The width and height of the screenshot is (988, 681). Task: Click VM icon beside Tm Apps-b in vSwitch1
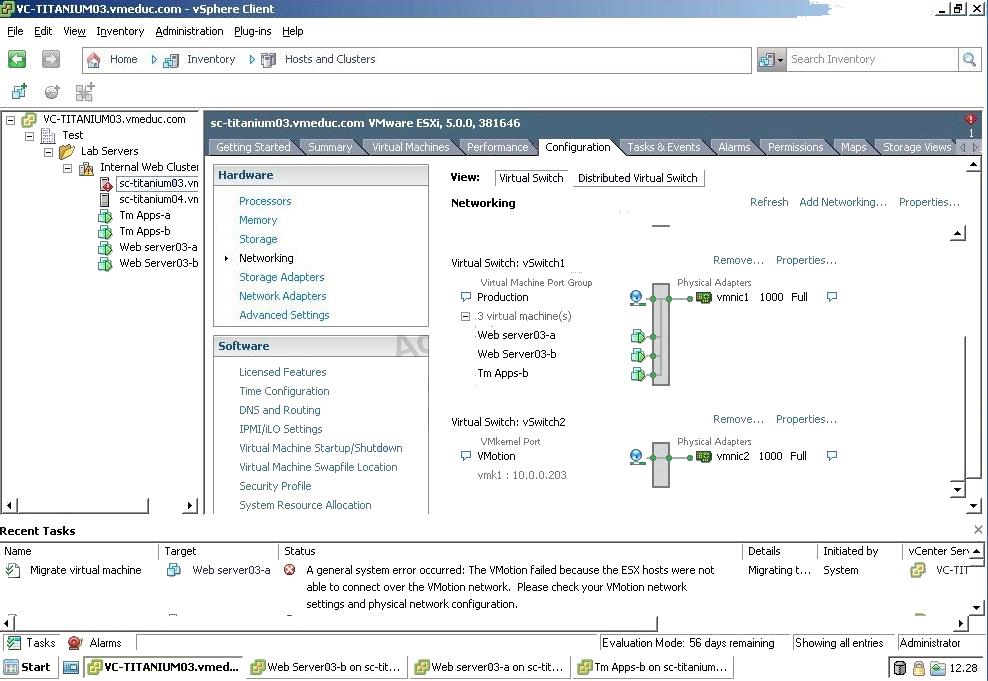pyautogui.click(x=638, y=374)
